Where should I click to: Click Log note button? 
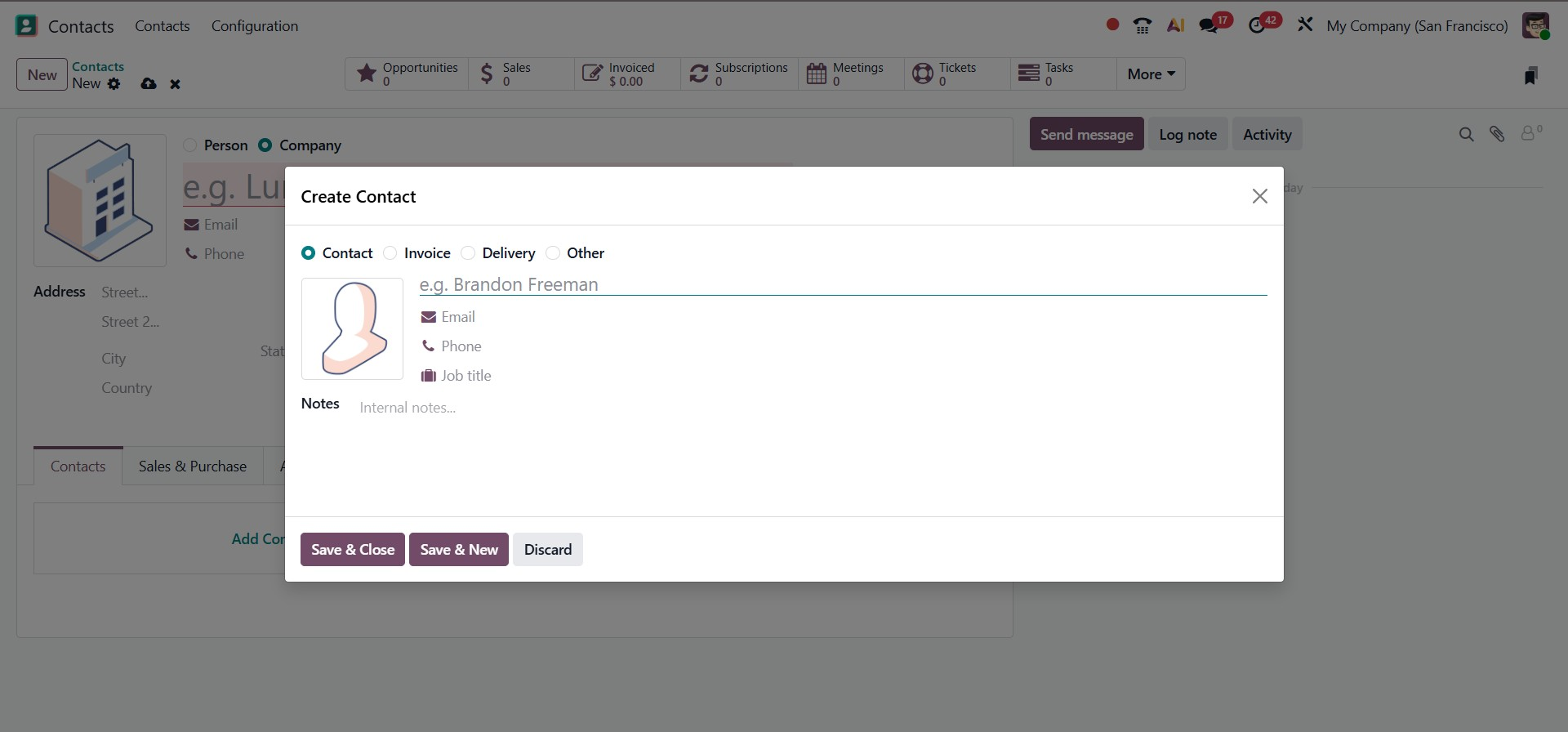pyautogui.click(x=1188, y=134)
